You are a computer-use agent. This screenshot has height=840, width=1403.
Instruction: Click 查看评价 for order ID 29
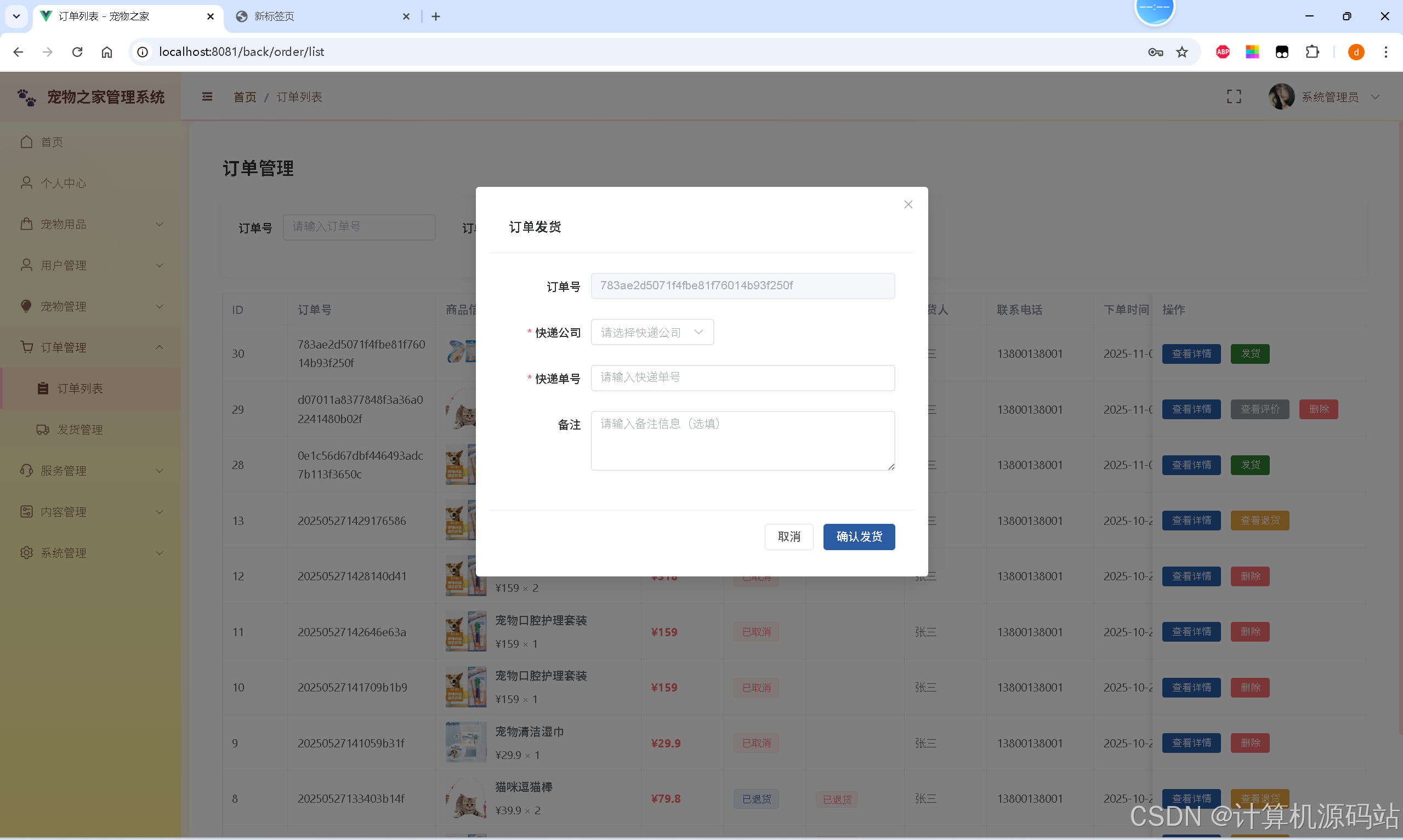pyautogui.click(x=1260, y=409)
